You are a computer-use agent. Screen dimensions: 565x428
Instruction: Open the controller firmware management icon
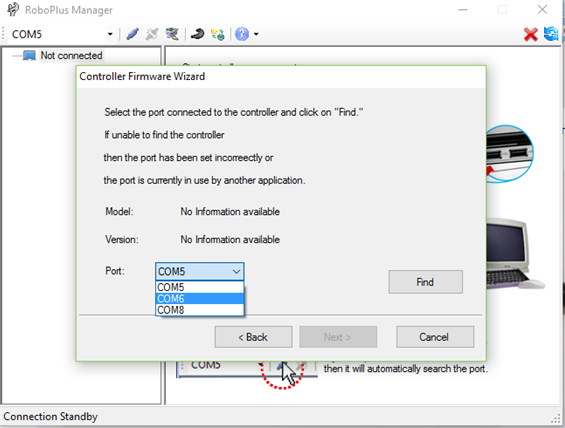pyautogui.click(x=172, y=34)
